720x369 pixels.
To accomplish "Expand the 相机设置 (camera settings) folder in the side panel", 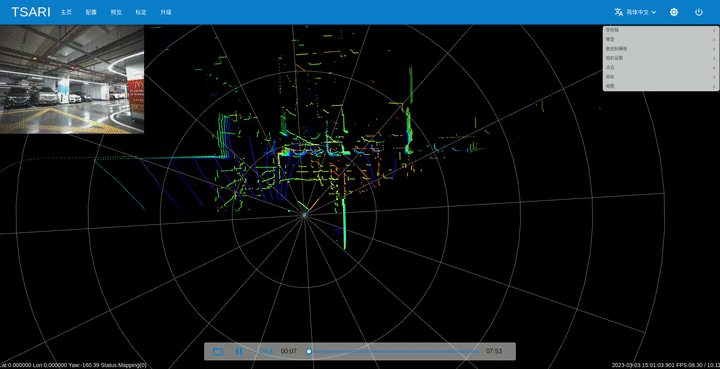I will [x=661, y=58].
